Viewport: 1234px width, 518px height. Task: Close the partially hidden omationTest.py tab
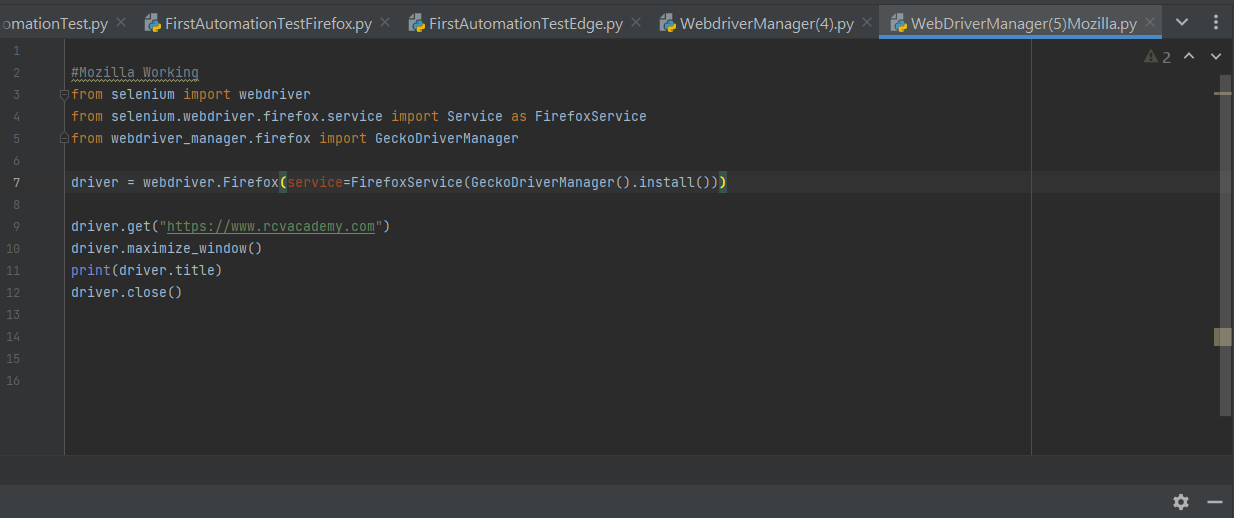(x=121, y=23)
